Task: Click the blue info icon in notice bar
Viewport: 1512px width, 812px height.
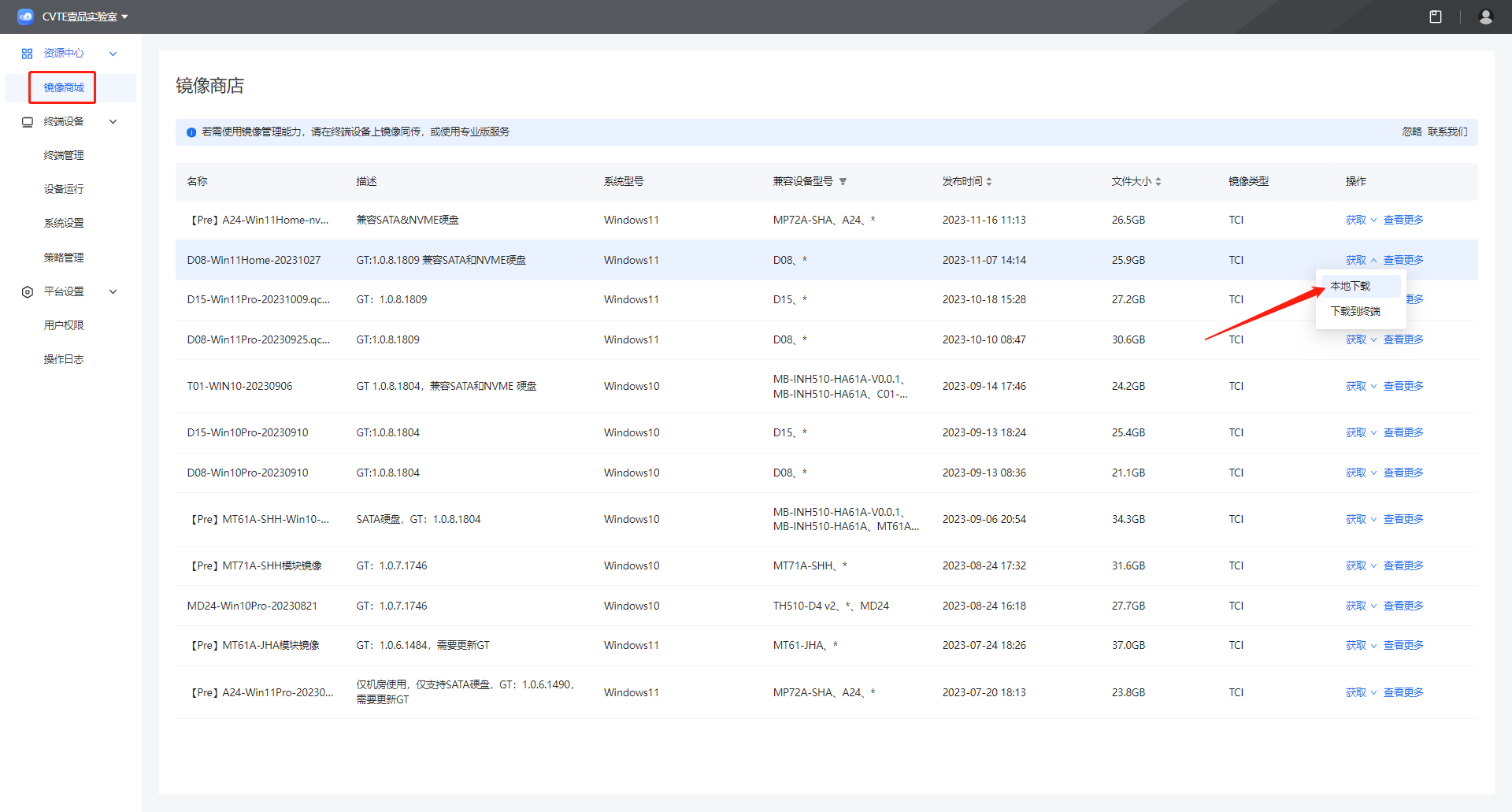Action: coord(191,132)
